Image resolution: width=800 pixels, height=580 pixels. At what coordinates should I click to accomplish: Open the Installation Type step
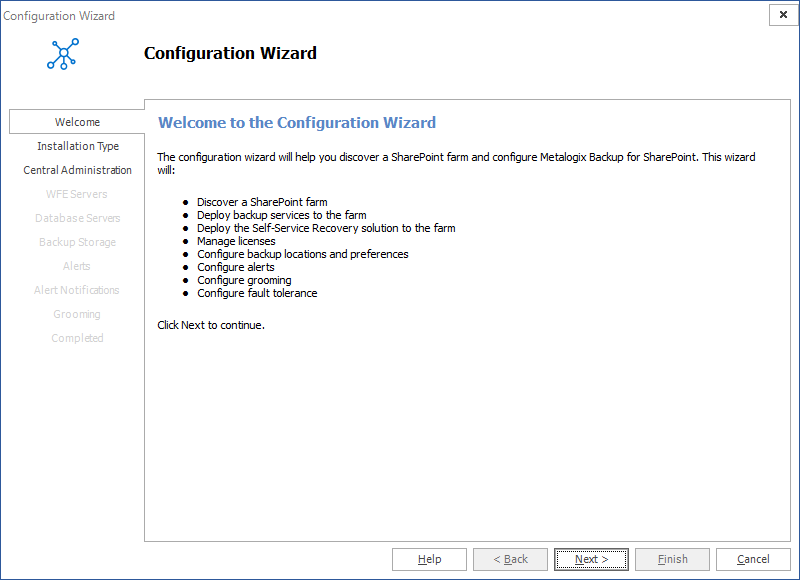[x=78, y=146]
